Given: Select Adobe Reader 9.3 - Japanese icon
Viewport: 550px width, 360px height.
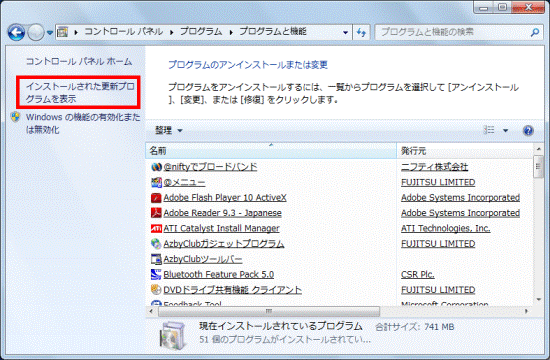Looking at the screenshot, I should (156, 213).
